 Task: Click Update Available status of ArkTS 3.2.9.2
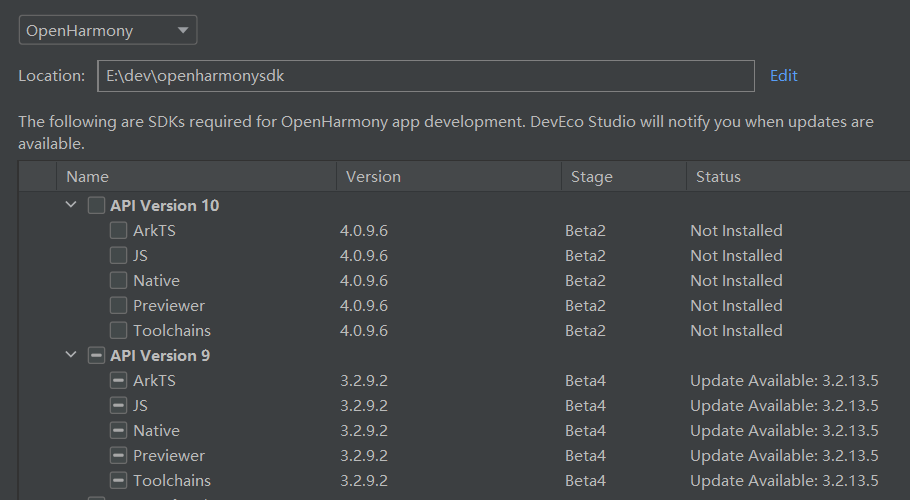tap(784, 381)
